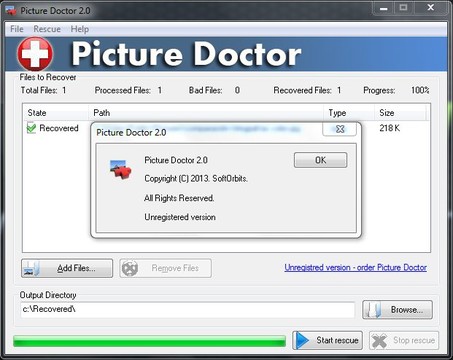This screenshot has height=360, width=453.
Task: Select the Recovered file row text
Action: 59,128
